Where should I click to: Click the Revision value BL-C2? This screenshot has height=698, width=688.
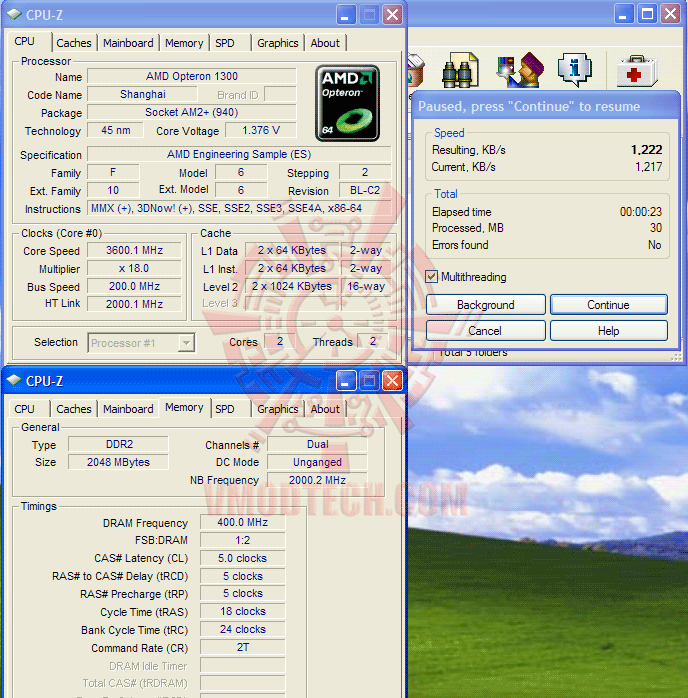[x=365, y=190]
